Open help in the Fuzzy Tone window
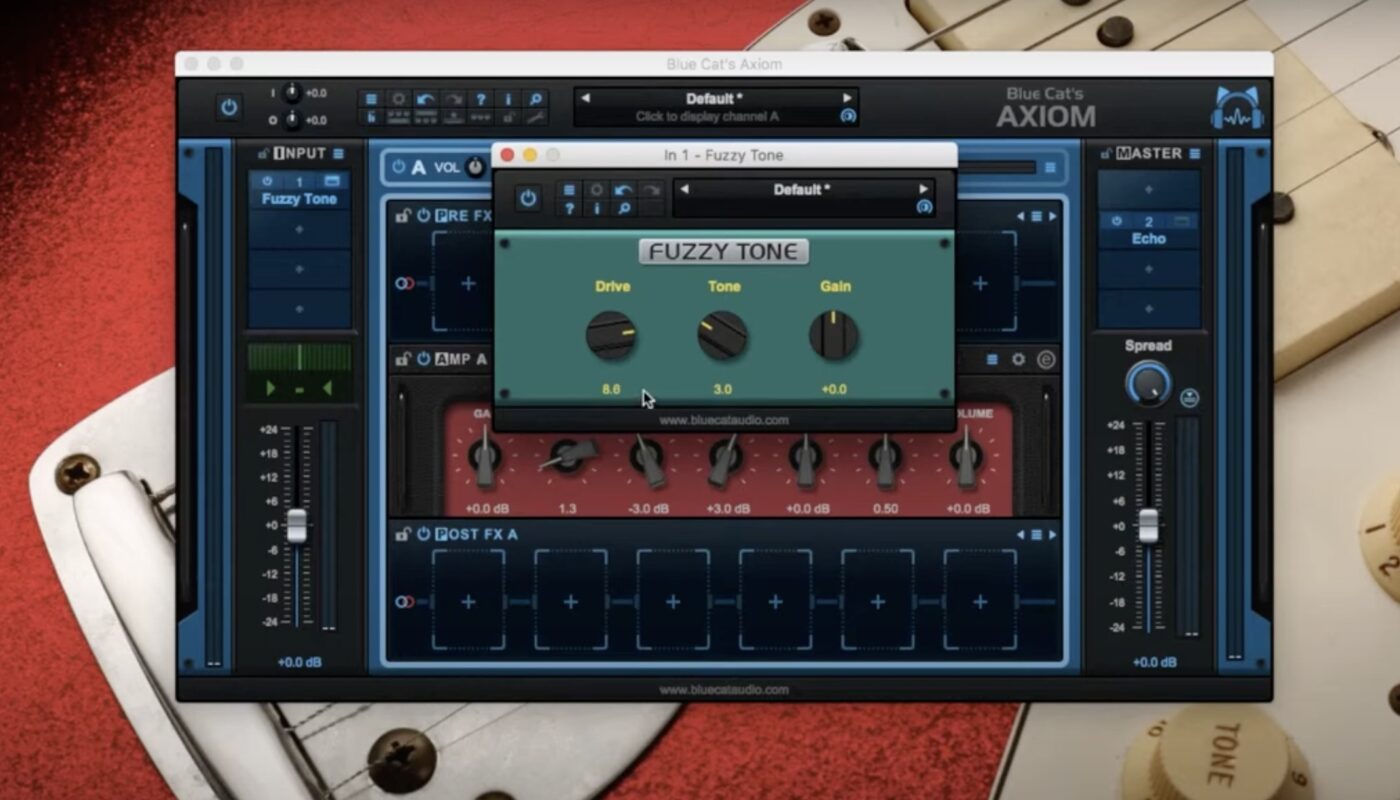Image resolution: width=1400 pixels, height=800 pixels. pos(569,208)
